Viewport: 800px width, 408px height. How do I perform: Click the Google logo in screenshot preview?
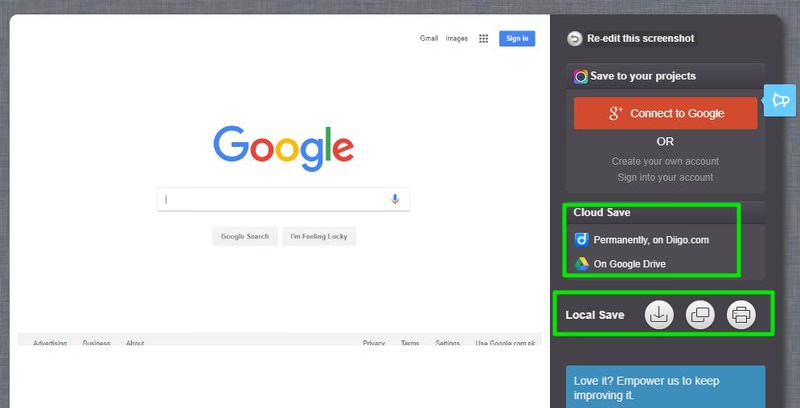tap(284, 148)
